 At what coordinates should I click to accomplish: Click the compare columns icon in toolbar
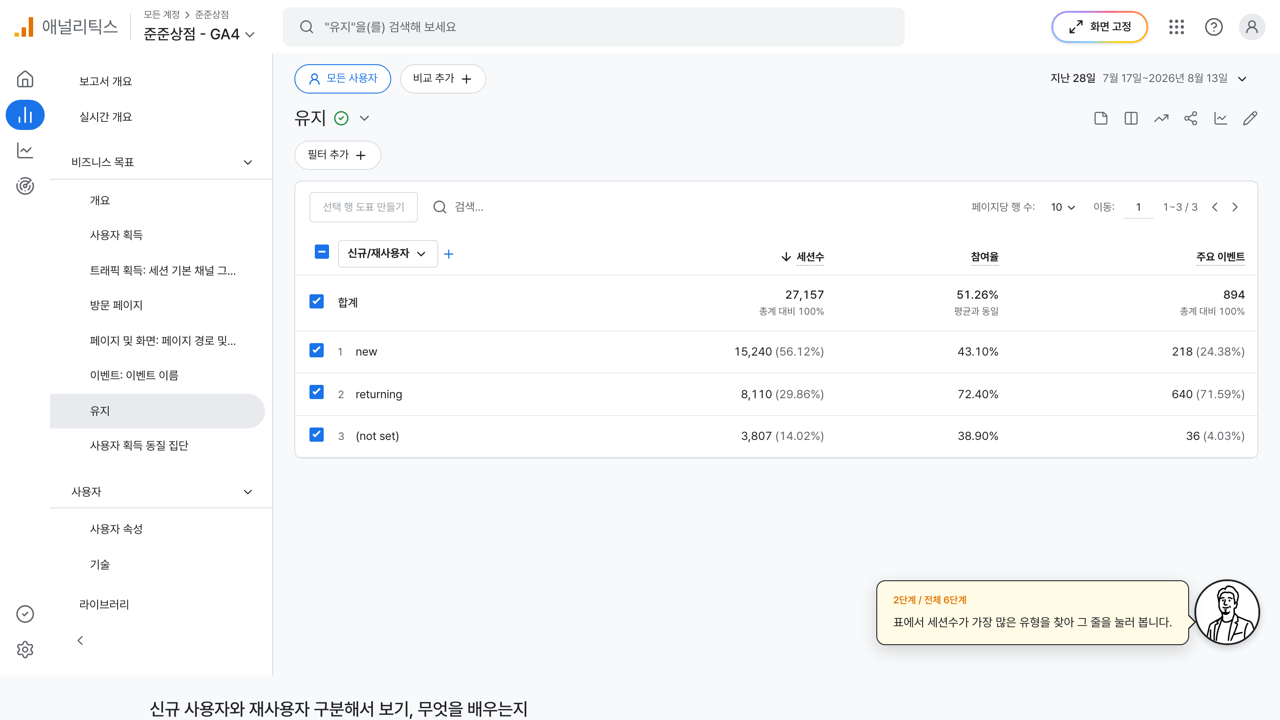(1131, 118)
